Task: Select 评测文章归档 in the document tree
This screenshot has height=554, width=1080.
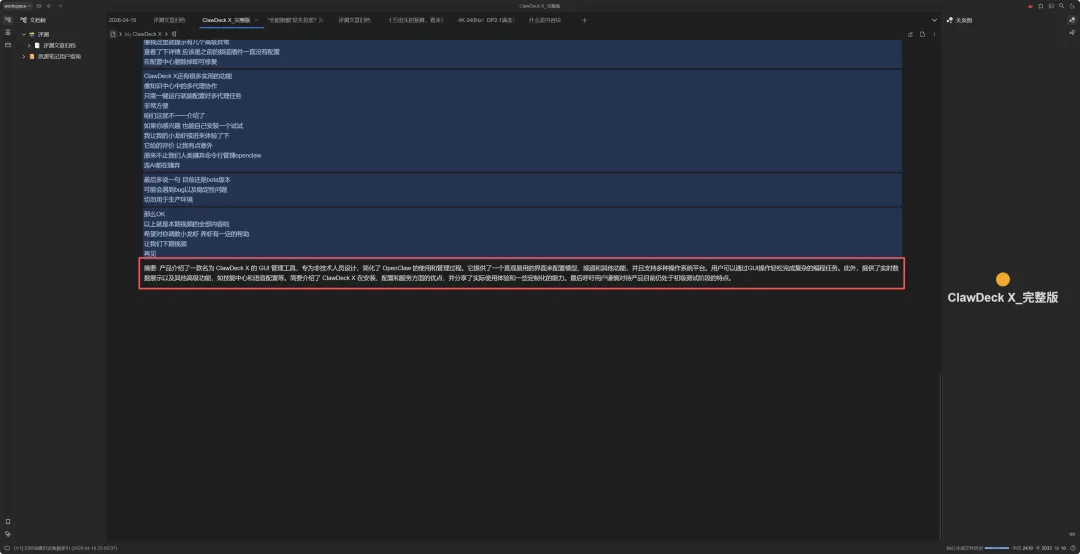Action: [60, 45]
